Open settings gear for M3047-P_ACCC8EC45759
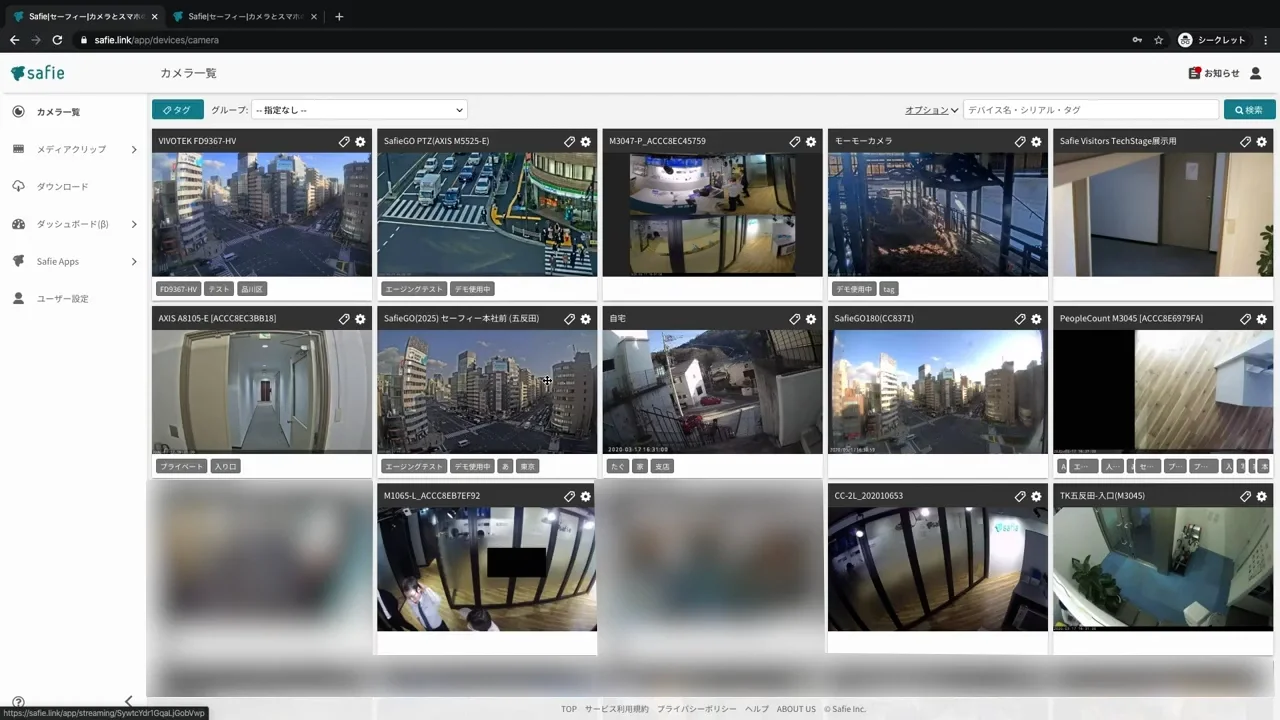 (811, 142)
